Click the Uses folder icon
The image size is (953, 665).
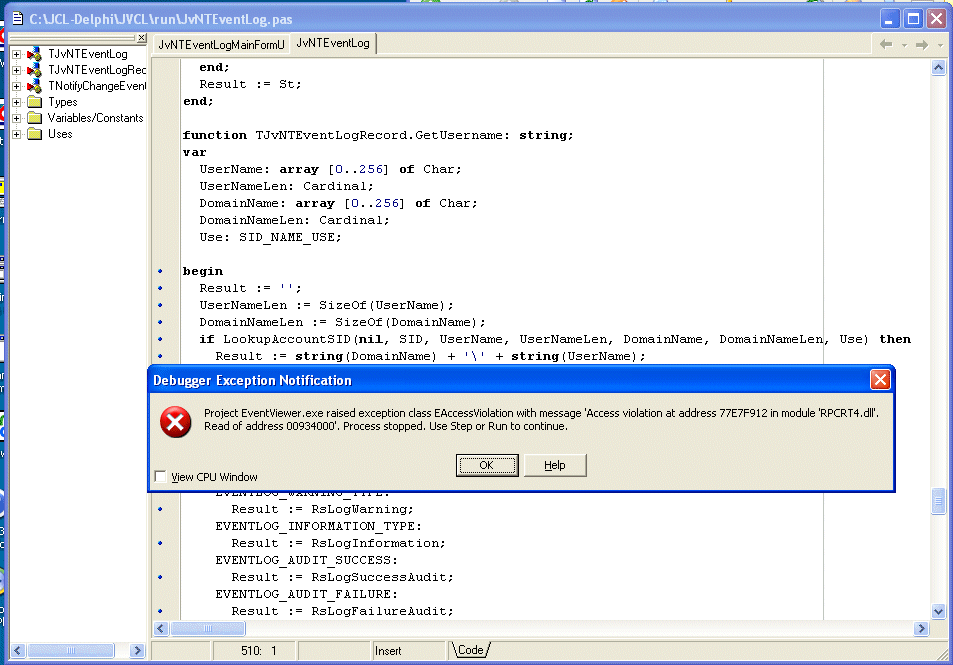(x=34, y=134)
